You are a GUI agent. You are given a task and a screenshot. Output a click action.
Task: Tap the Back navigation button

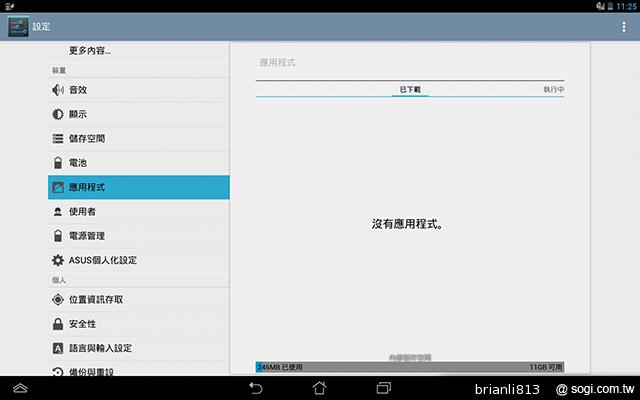[x=256, y=388]
